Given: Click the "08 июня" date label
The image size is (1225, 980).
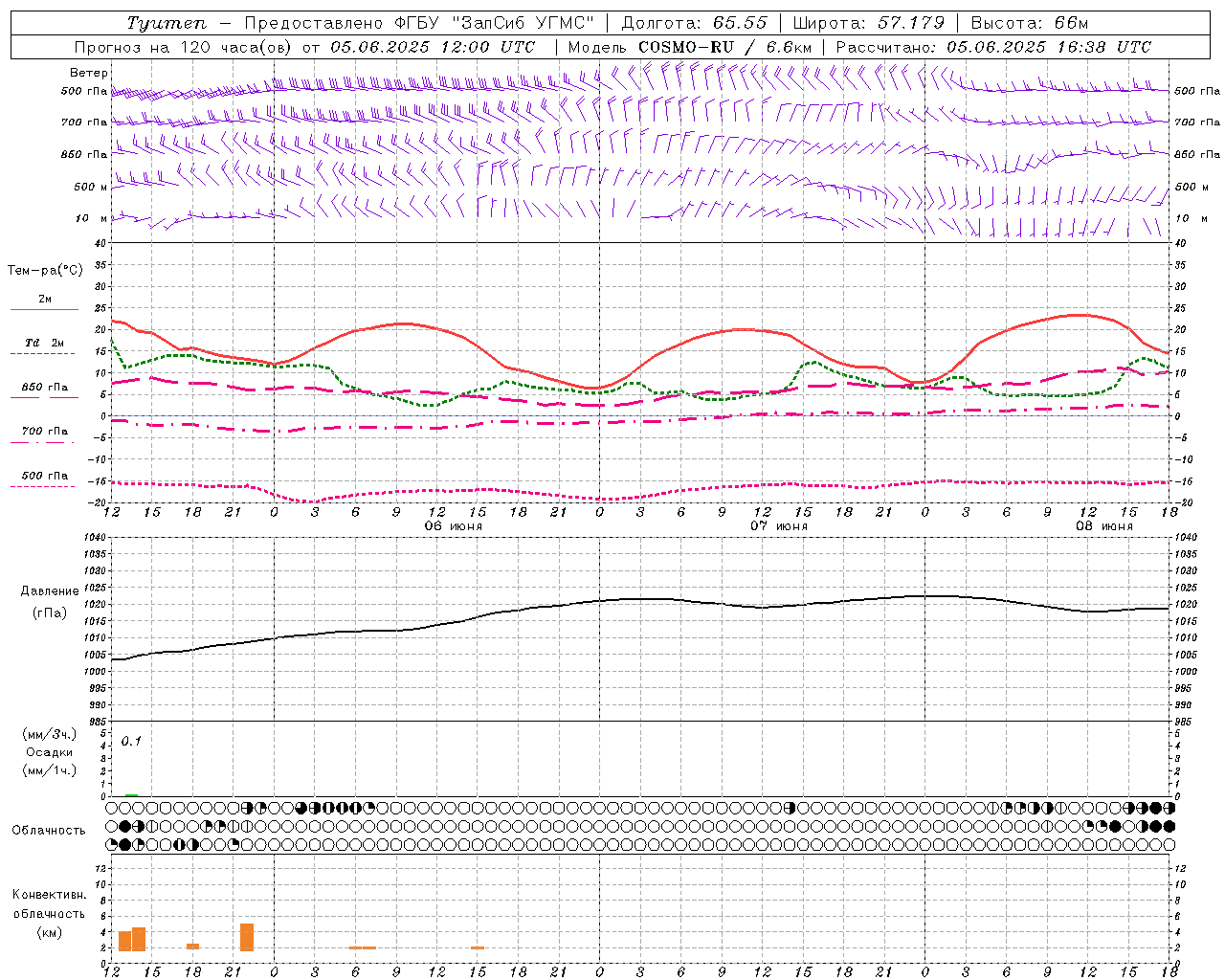Looking at the screenshot, I should pos(1104,526).
